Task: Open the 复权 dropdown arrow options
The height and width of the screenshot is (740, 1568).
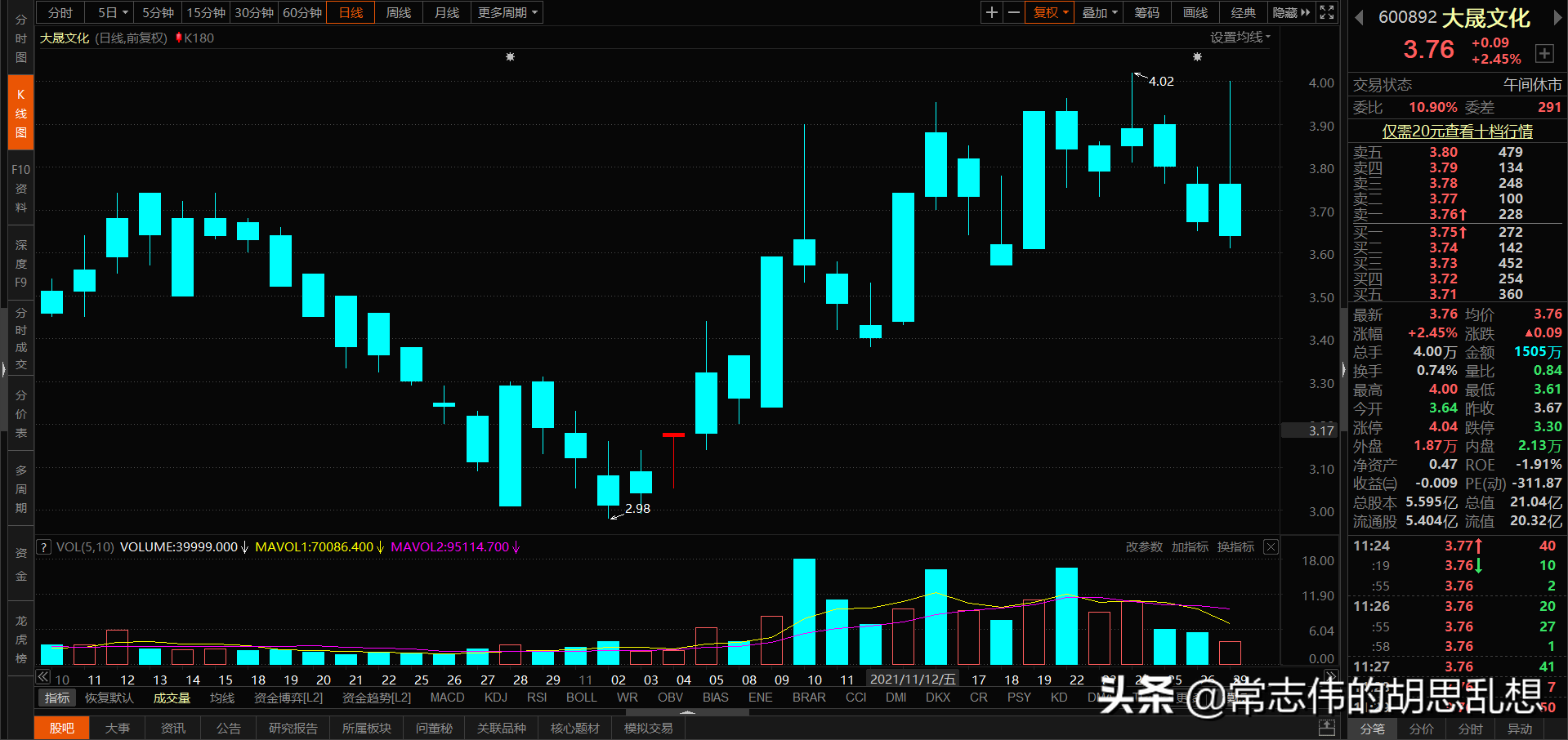Action: pos(1065,12)
